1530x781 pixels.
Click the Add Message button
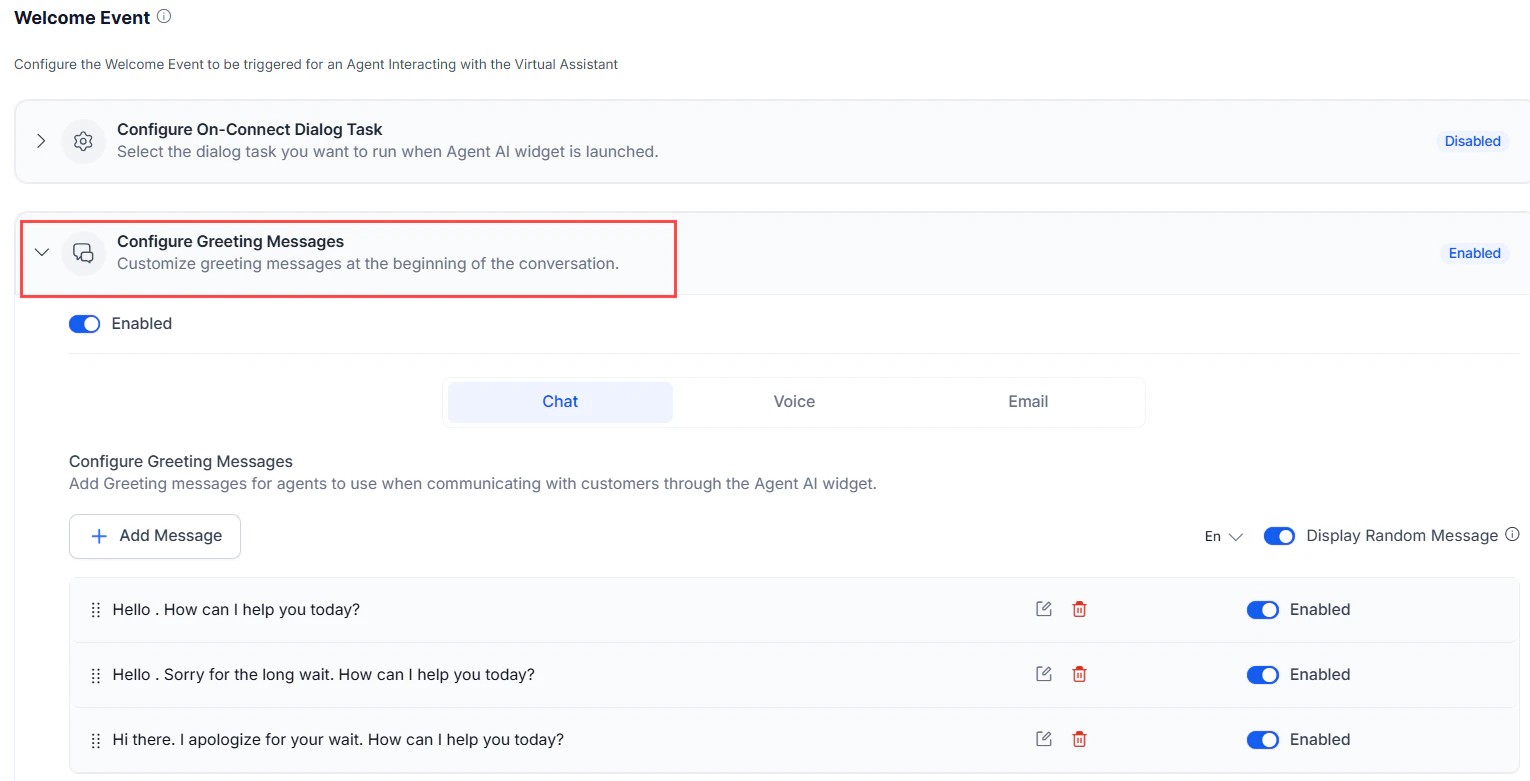point(154,536)
